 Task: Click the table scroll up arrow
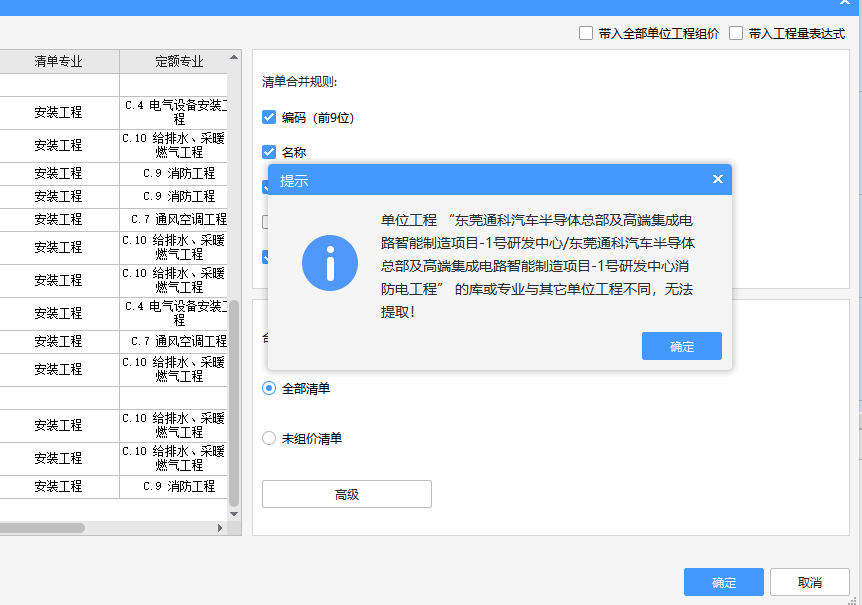pyautogui.click(x=234, y=57)
